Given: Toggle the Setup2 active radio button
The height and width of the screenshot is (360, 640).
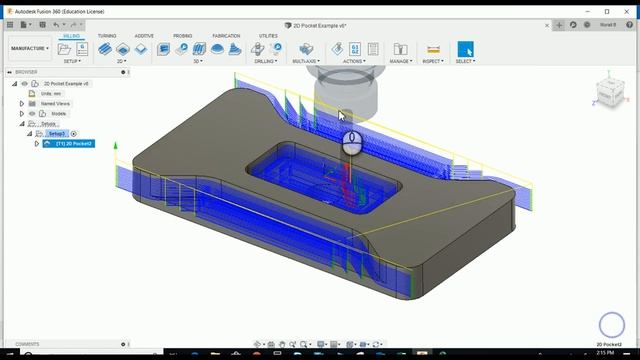Looking at the screenshot, I should pos(73,133).
